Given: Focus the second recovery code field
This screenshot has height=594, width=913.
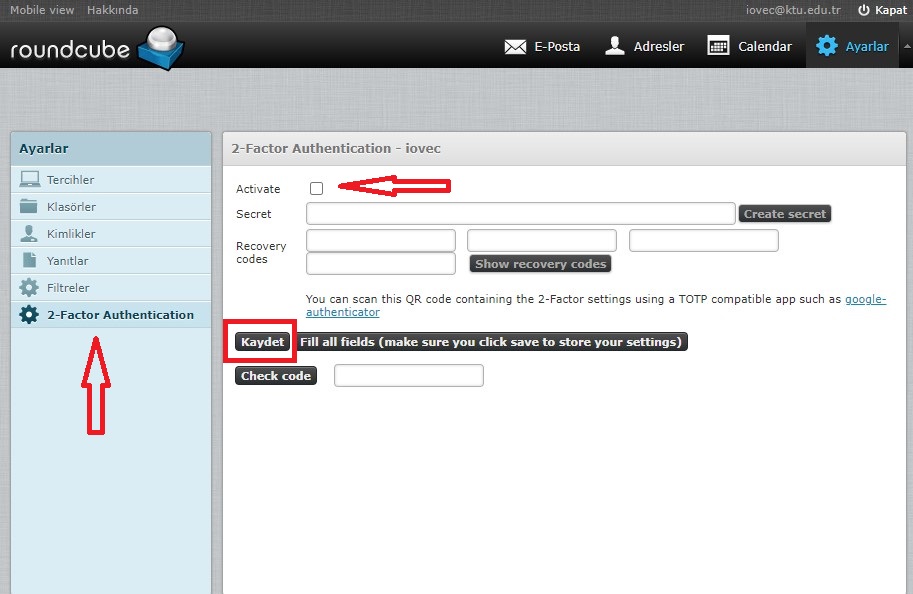Looking at the screenshot, I should [542, 241].
